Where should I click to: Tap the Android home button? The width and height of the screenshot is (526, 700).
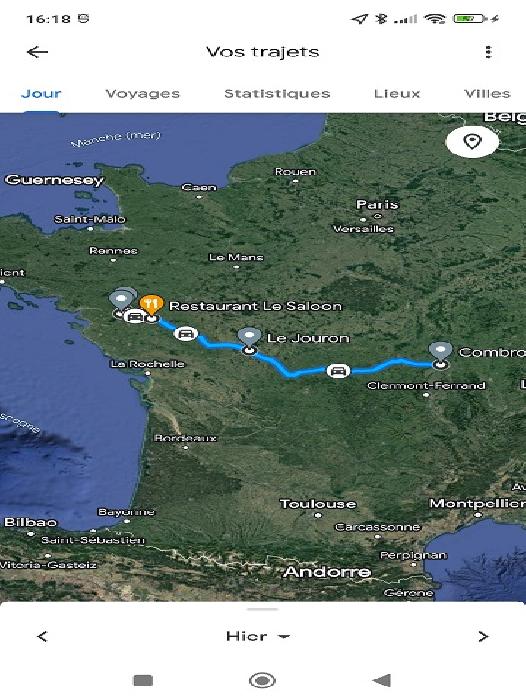262,680
